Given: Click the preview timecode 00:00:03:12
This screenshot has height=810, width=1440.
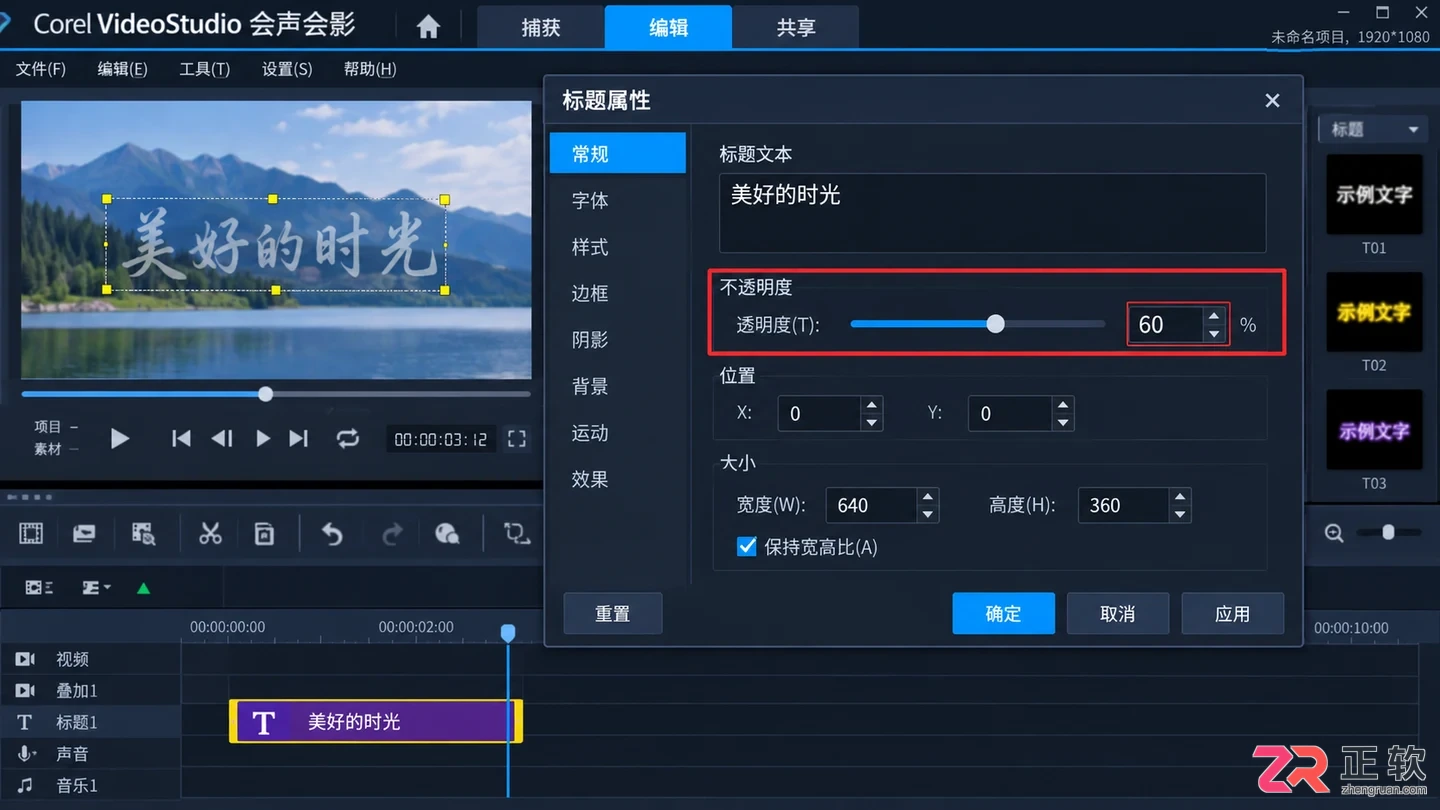Looking at the screenshot, I should pos(441,439).
